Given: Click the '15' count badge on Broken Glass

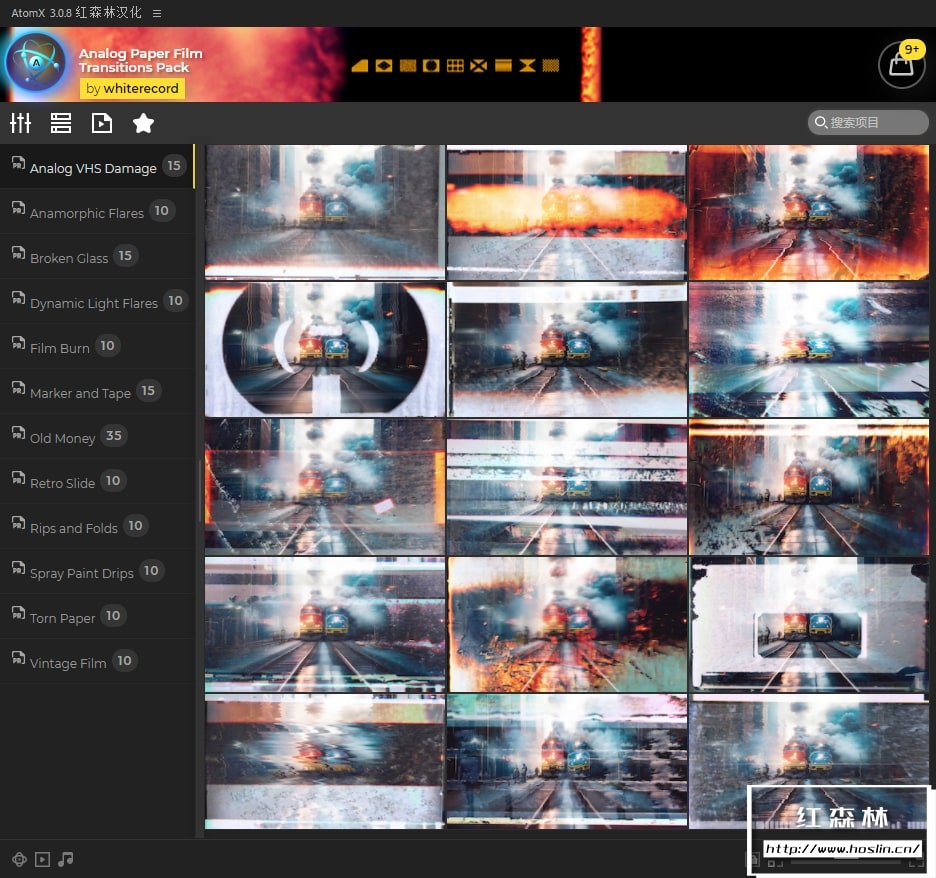Looking at the screenshot, I should pos(125,255).
